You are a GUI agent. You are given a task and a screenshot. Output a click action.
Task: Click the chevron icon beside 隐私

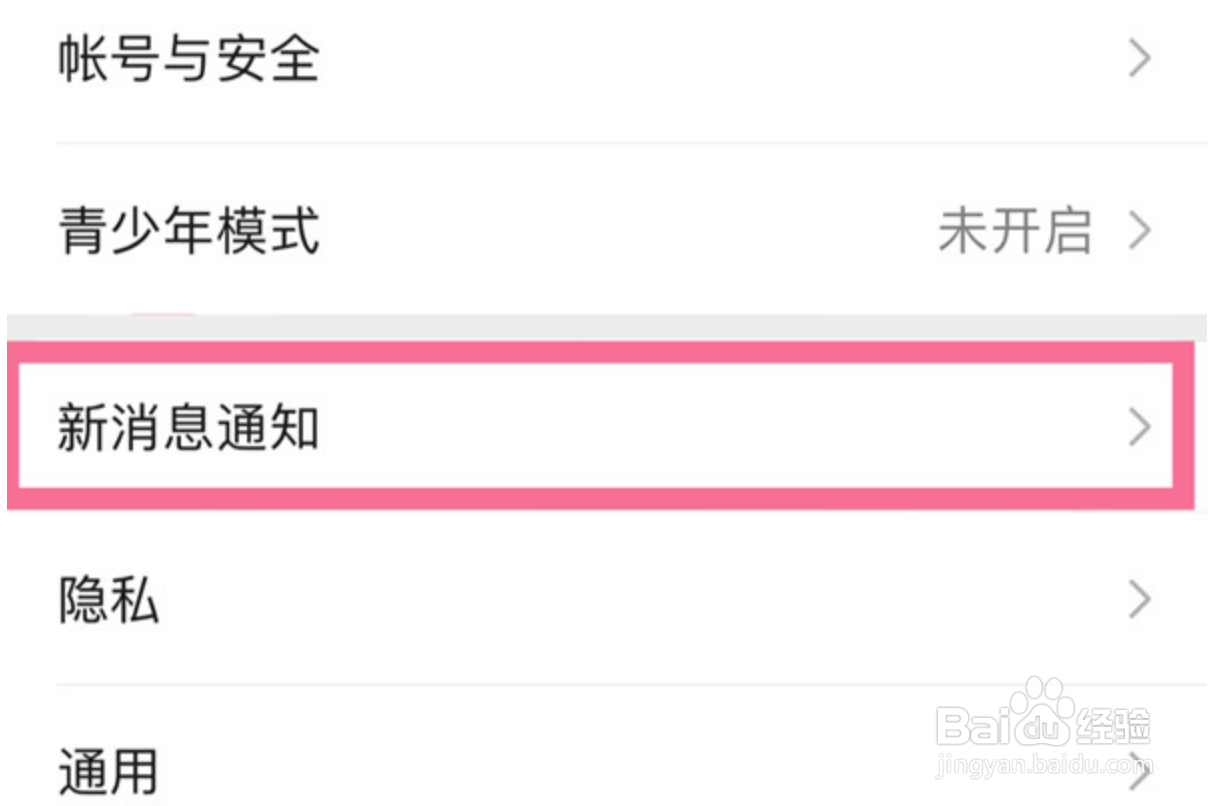pos(1140,601)
